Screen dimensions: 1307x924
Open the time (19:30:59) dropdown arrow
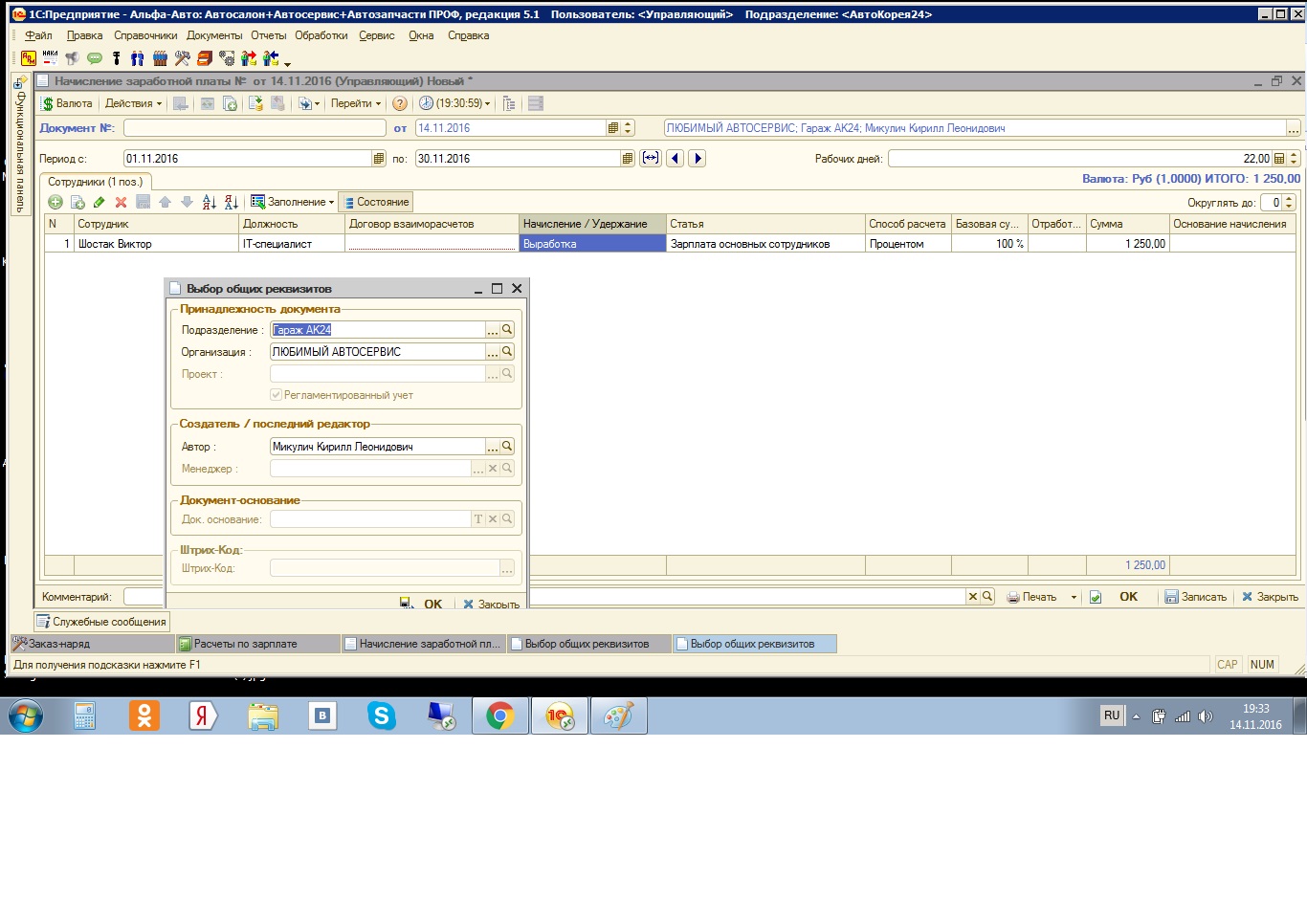488,103
